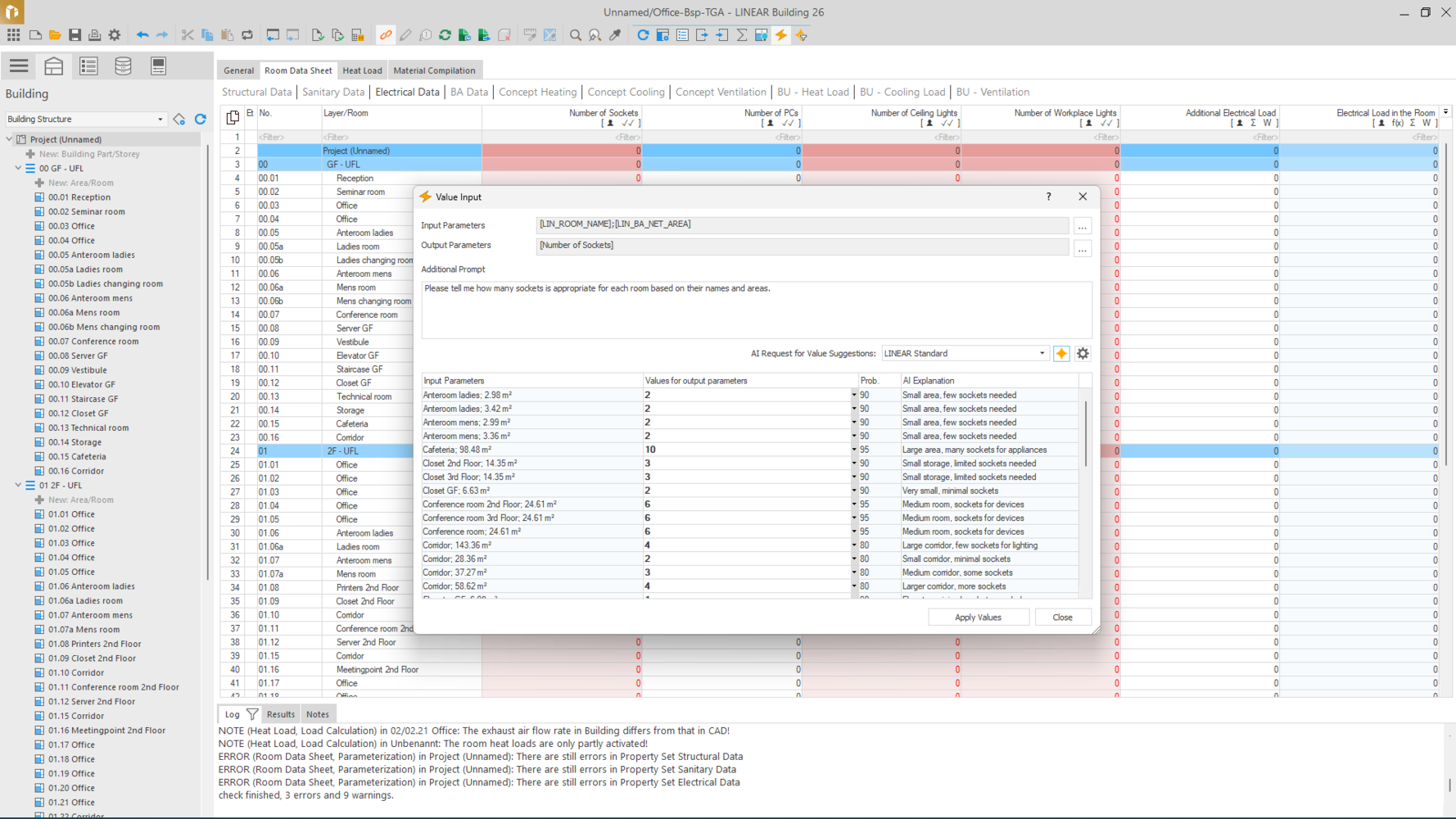Viewport: 1456px width, 819px height.
Task: Open the AI request settings gear
Action: click(x=1083, y=354)
